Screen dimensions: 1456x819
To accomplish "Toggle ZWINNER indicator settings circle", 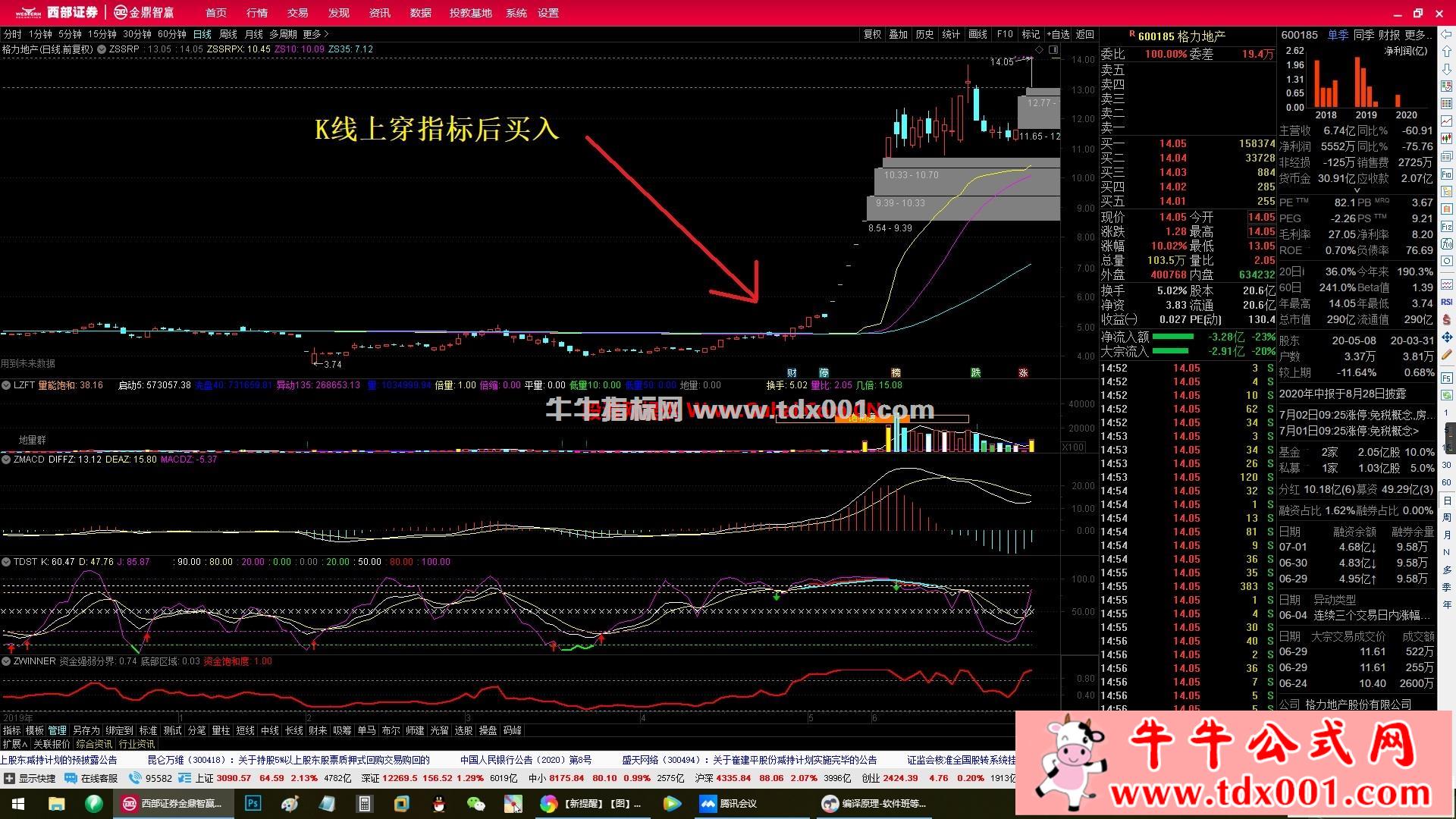I will click(x=6, y=661).
